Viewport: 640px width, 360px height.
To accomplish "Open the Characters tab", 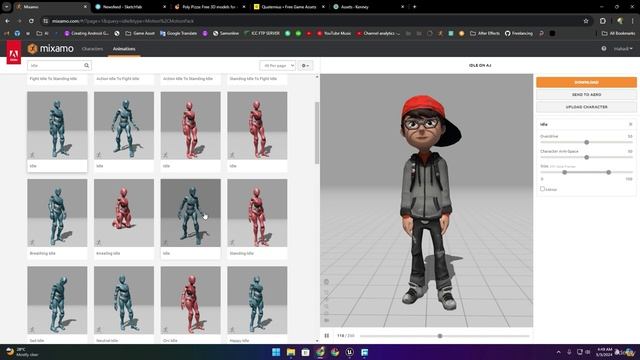I will 92,49.
